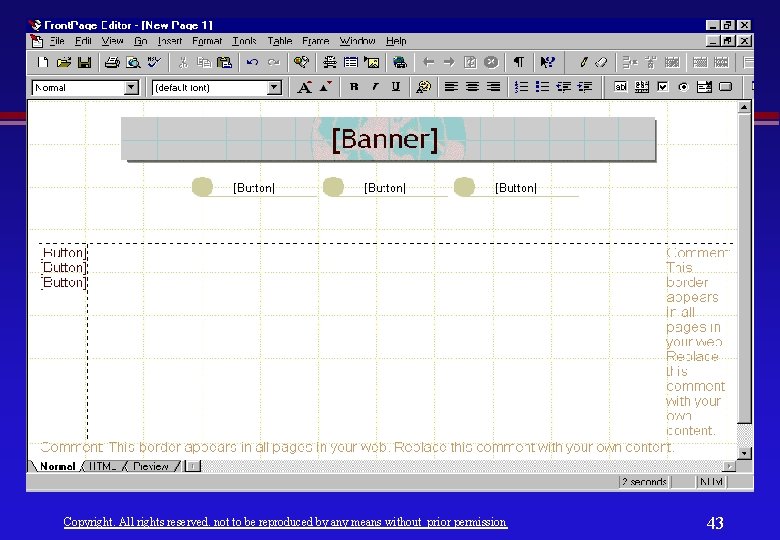Open the Edit menu
This screenshot has height=540, width=780.
pyautogui.click(x=83, y=41)
